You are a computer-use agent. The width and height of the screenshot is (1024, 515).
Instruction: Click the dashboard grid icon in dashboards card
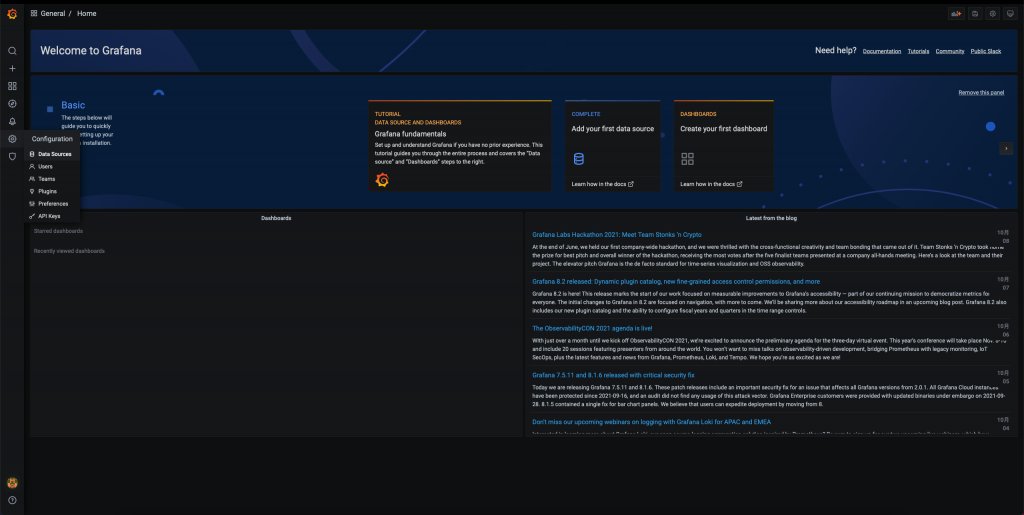pyautogui.click(x=687, y=159)
